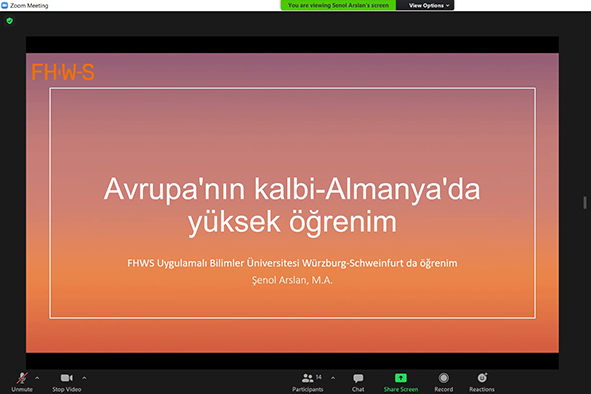The height and width of the screenshot is (394, 591).
Task: Open the Reactions menu
Action: coord(482,382)
